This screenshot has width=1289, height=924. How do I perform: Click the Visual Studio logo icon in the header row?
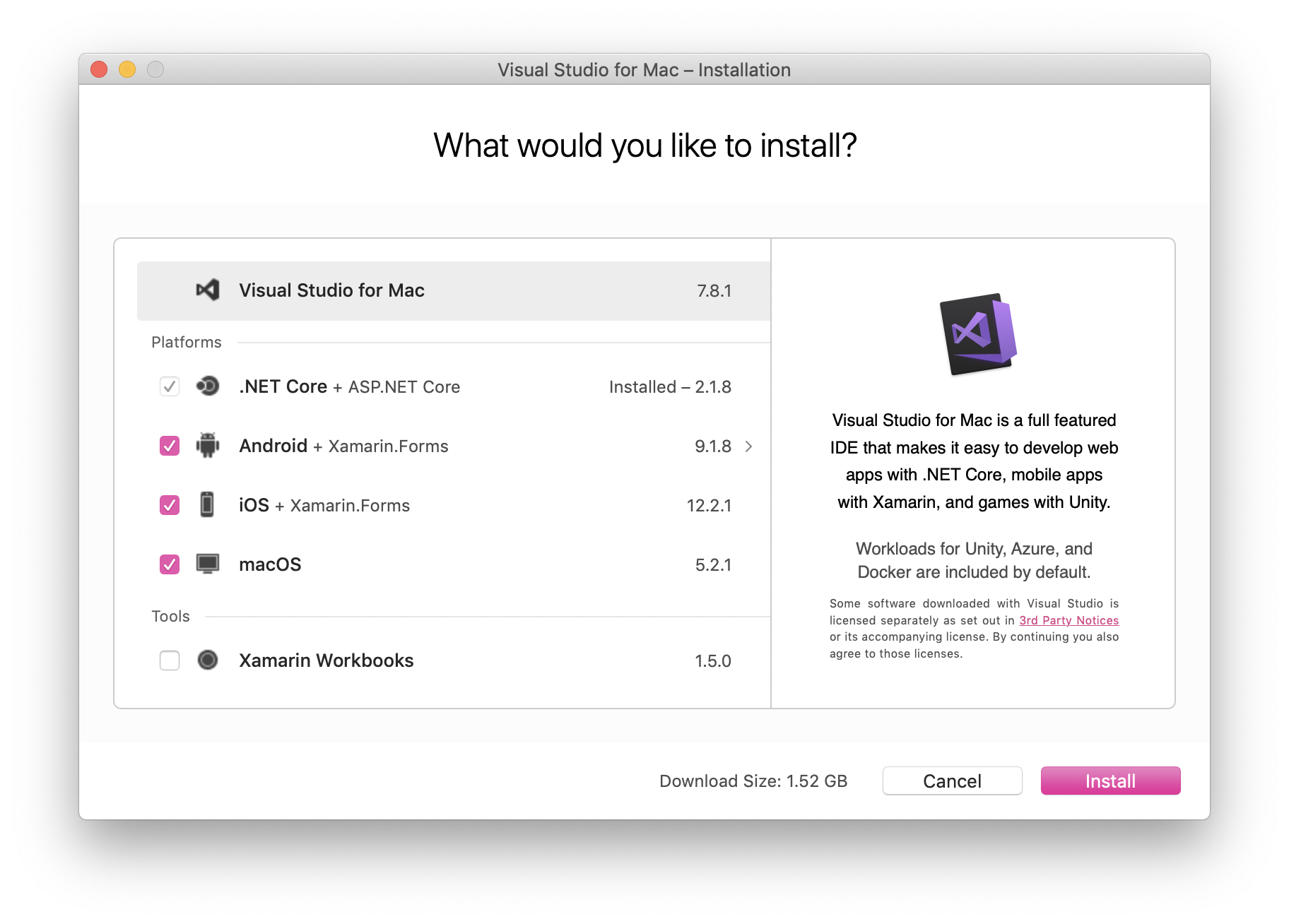tap(208, 290)
